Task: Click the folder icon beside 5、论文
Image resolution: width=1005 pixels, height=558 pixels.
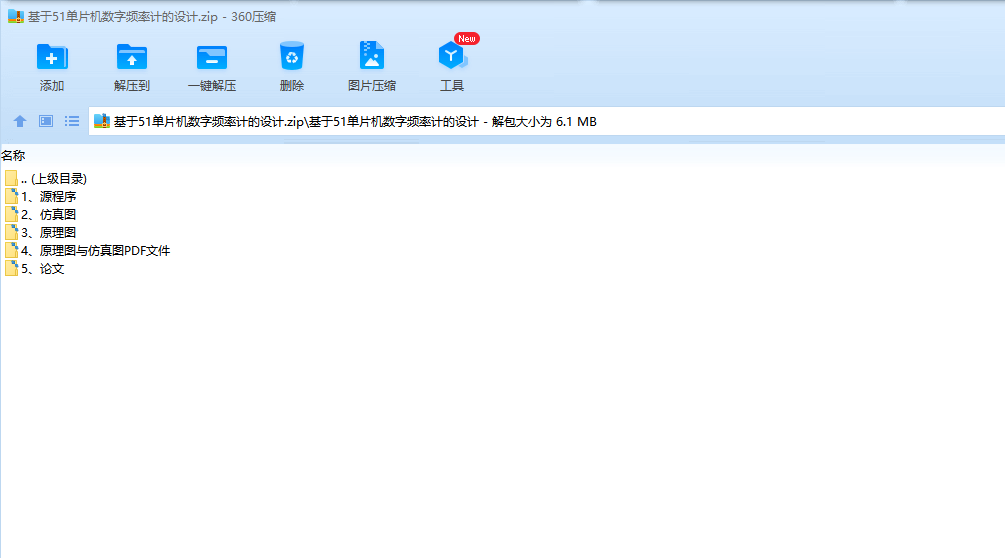Action: tap(12, 268)
